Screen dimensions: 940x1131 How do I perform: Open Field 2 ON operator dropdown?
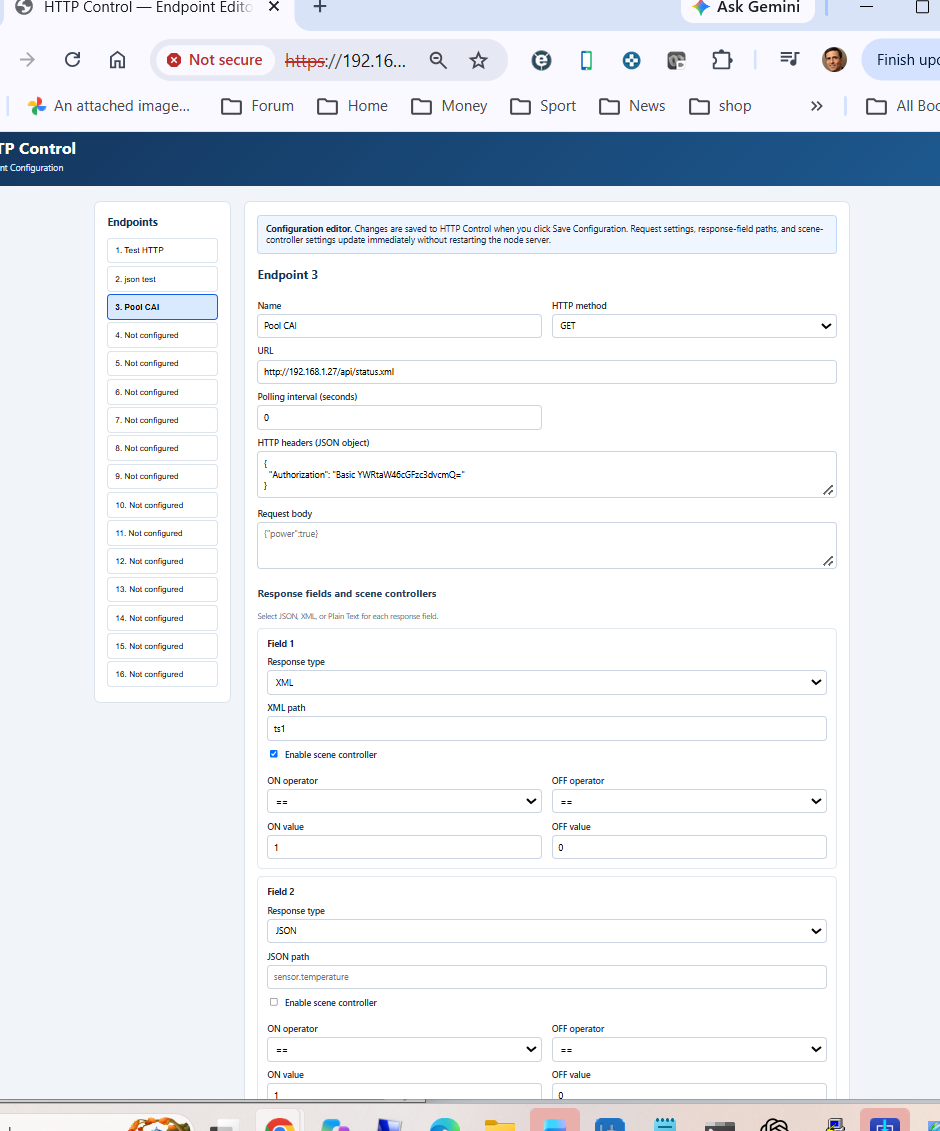pyautogui.click(x=404, y=1049)
